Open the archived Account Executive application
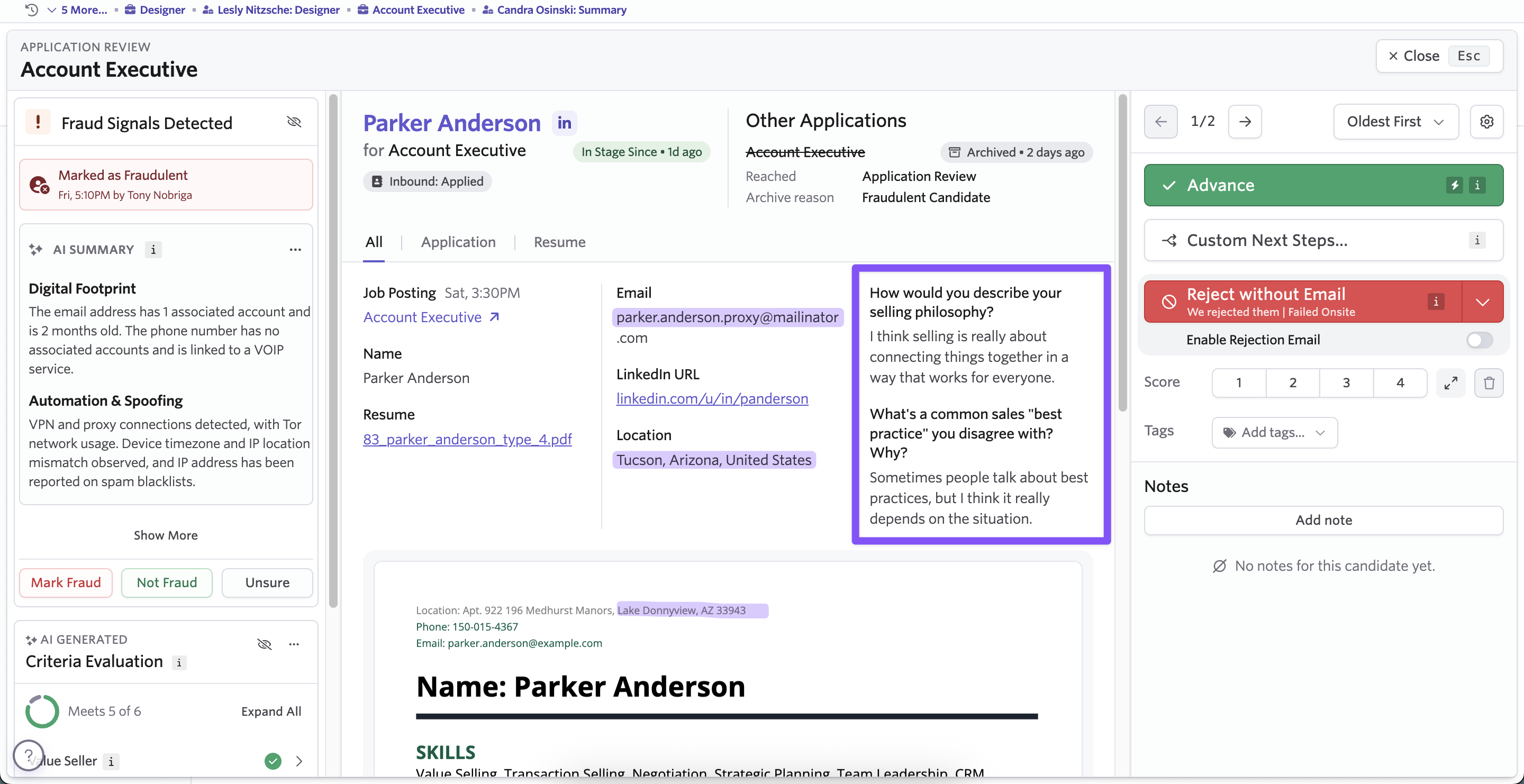This screenshot has height=784, width=1524. coord(805,152)
